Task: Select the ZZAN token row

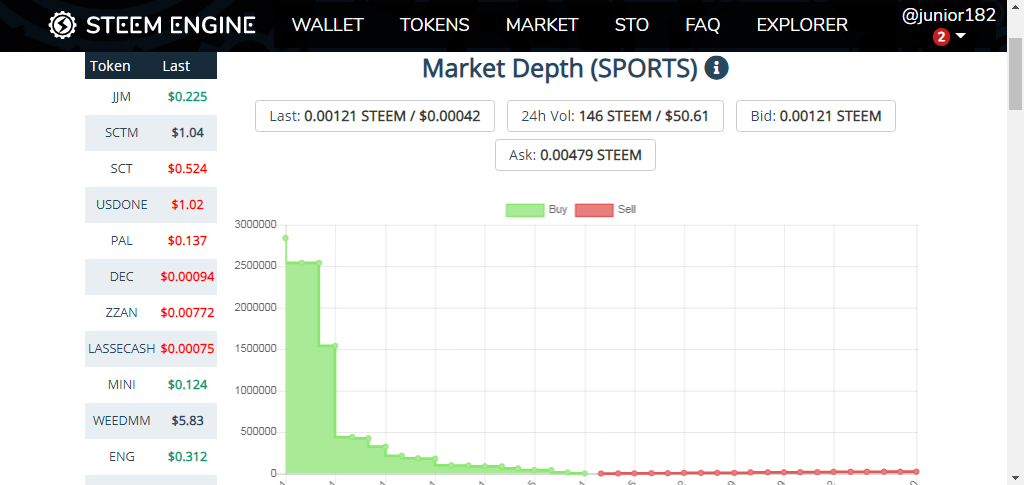Action: 151,313
